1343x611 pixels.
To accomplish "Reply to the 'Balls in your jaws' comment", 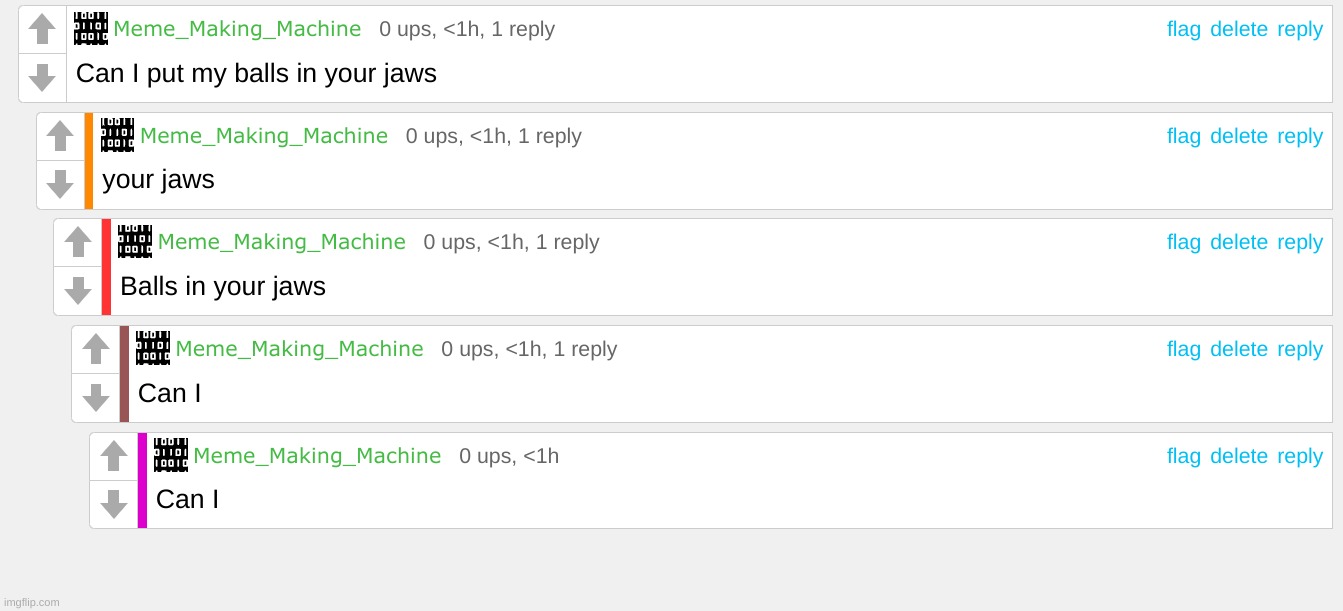I will [1299, 242].
